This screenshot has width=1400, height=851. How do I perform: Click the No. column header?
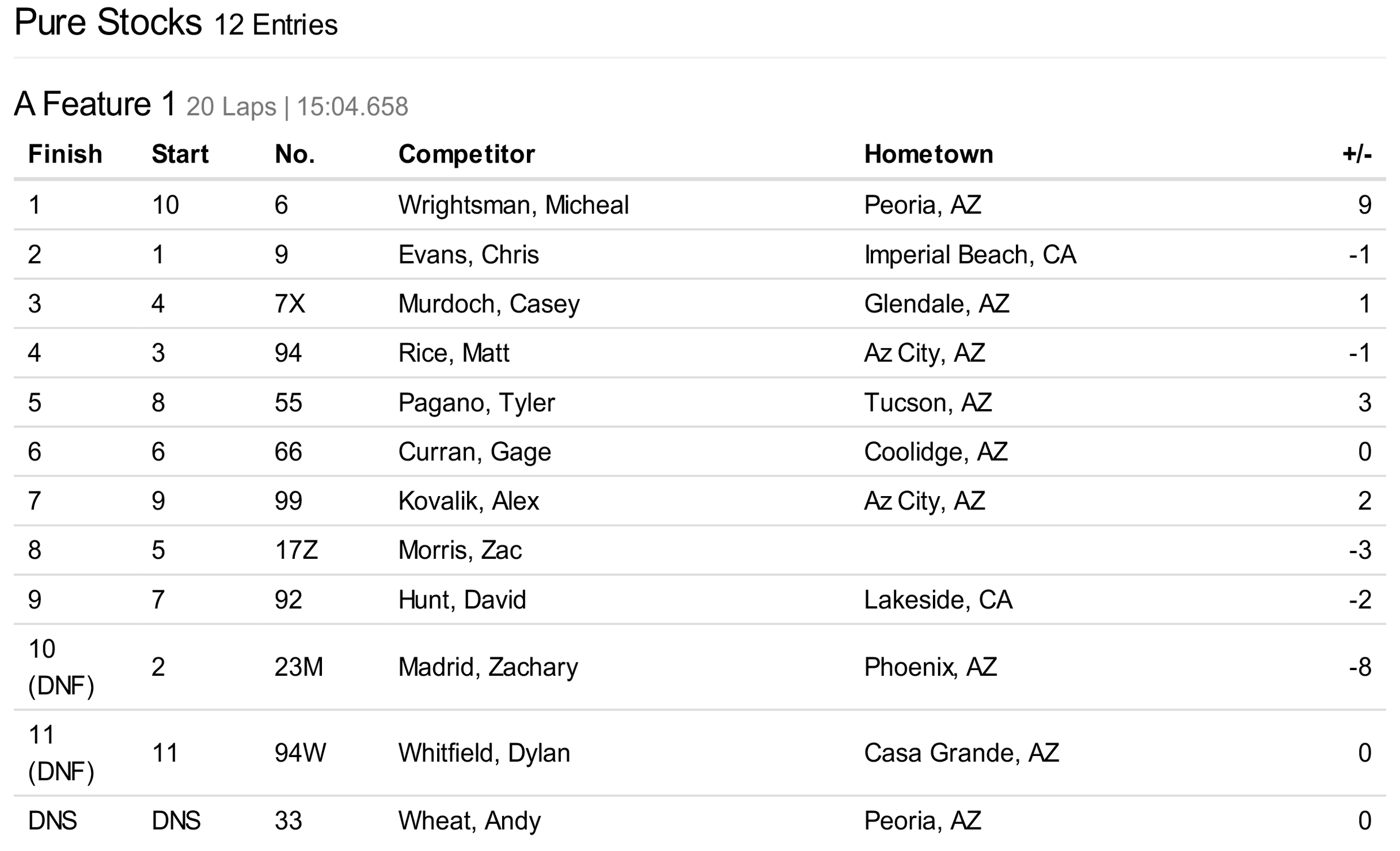pyautogui.click(x=294, y=154)
